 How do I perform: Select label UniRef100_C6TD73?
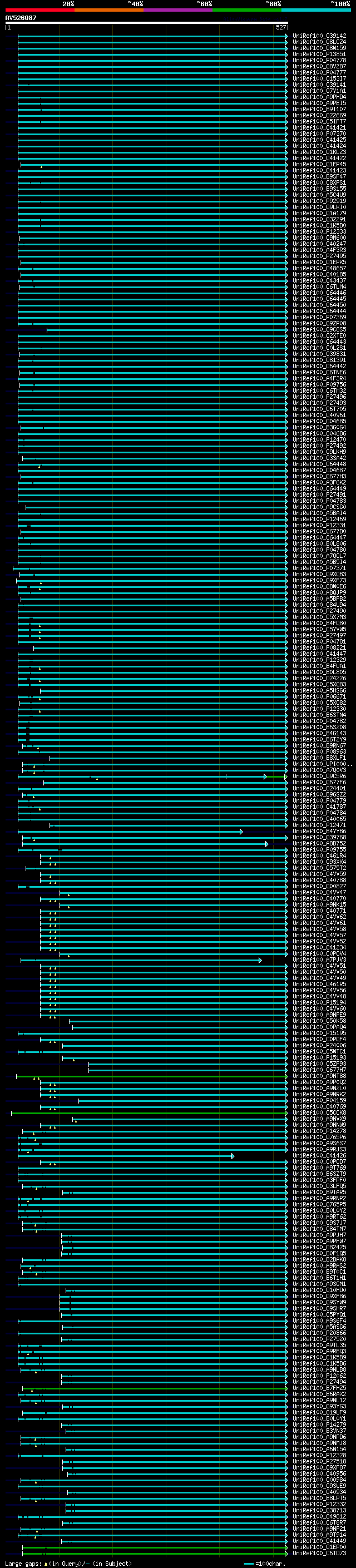pyautogui.click(x=319, y=1553)
